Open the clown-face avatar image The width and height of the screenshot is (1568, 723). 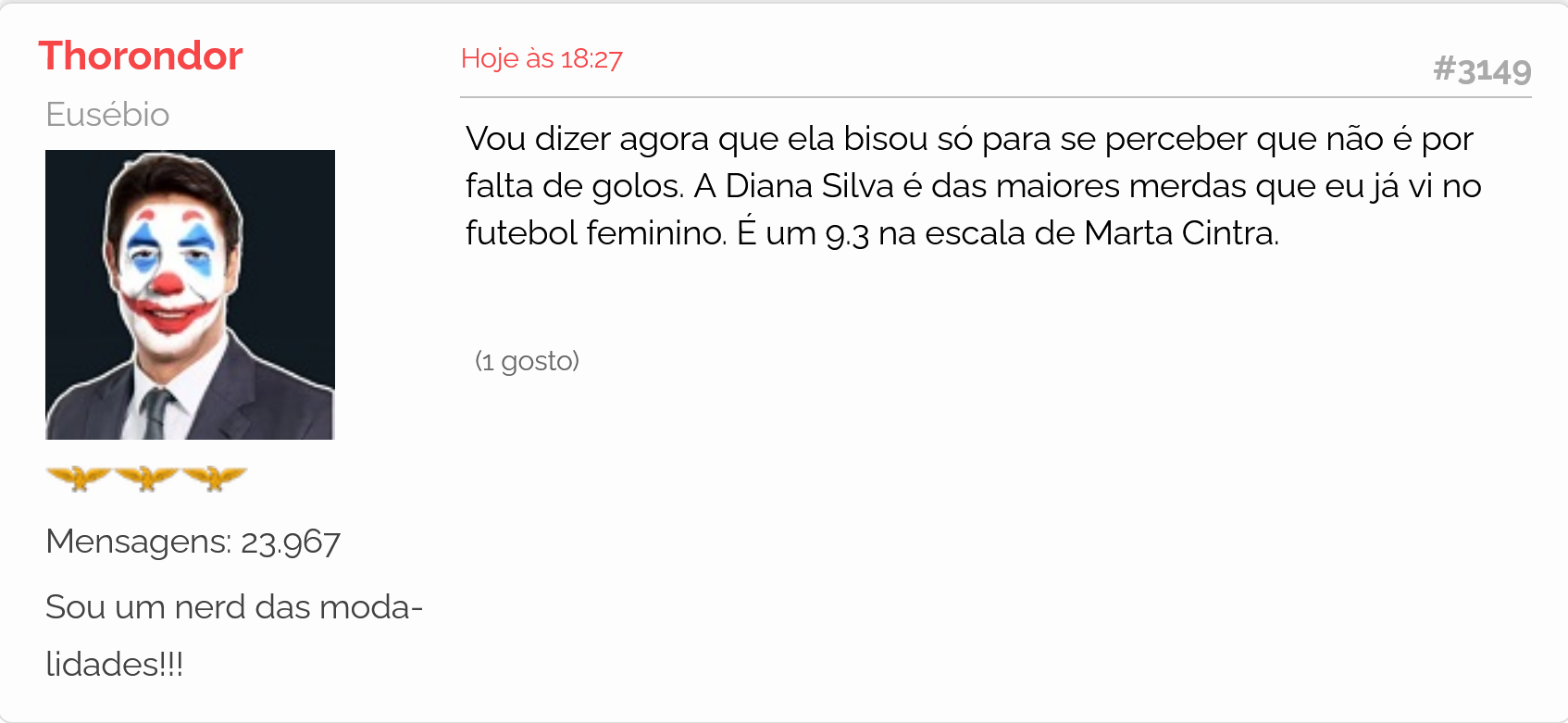click(x=190, y=294)
